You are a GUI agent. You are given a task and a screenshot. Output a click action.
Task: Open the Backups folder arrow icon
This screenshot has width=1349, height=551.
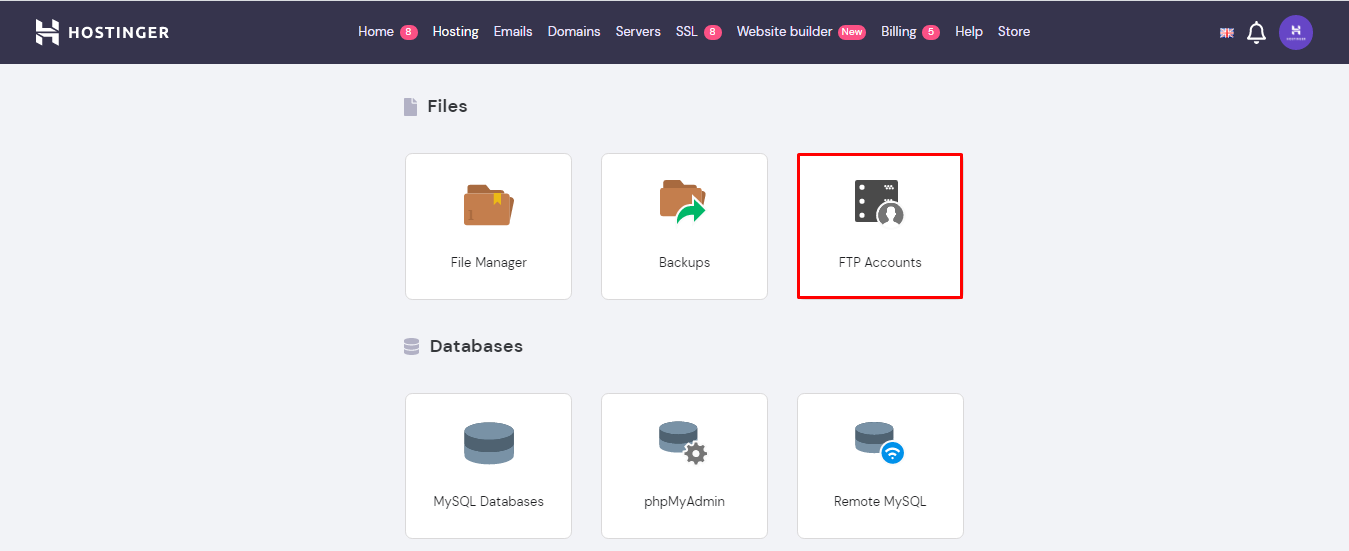click(683, 201)
